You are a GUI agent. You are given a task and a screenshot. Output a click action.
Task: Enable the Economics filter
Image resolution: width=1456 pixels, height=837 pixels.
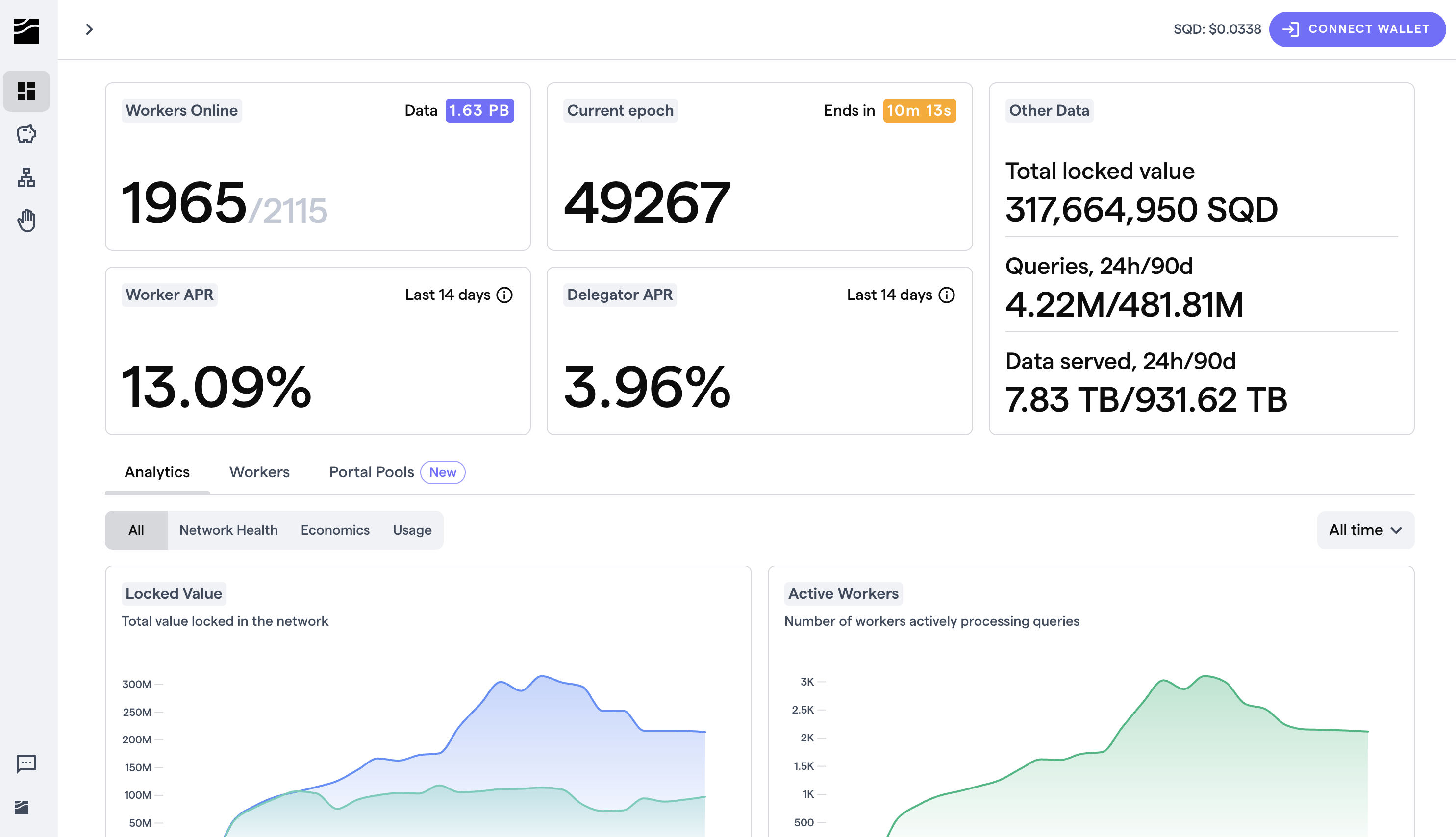(x=335, y=529)
